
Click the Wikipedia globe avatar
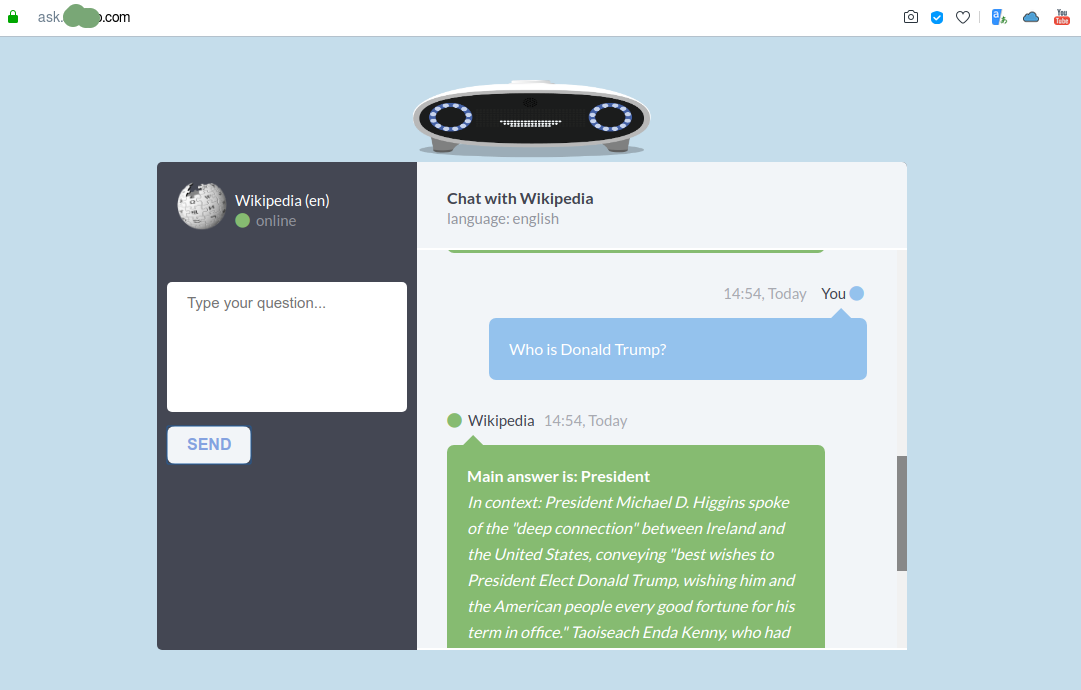pos(202,206)
